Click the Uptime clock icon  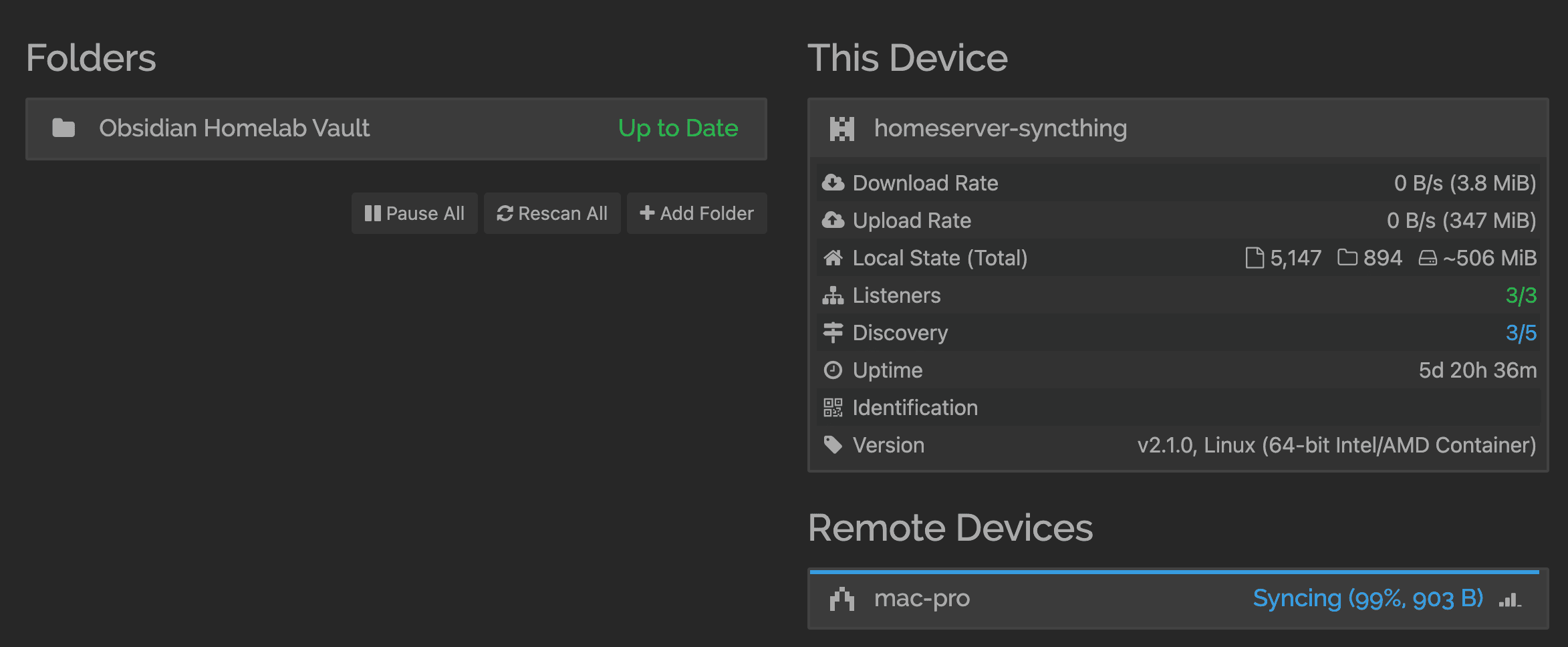[833, 370]
